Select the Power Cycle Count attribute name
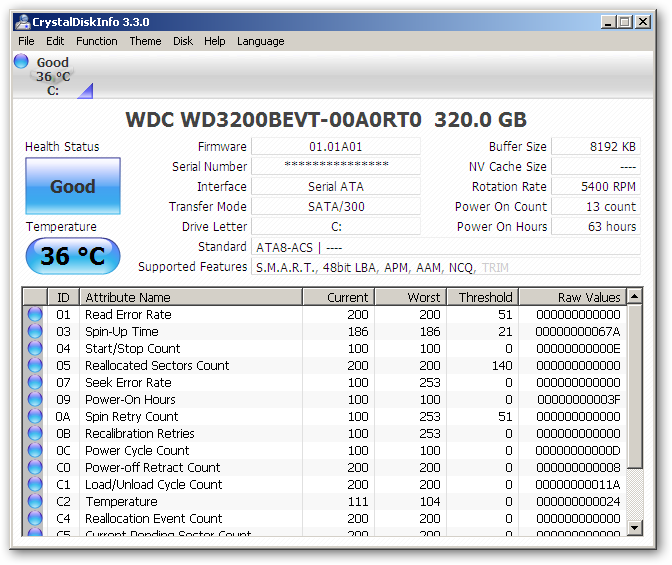This screenshot has width=672, height=565. pyautogui.click(x=137, y=451)
